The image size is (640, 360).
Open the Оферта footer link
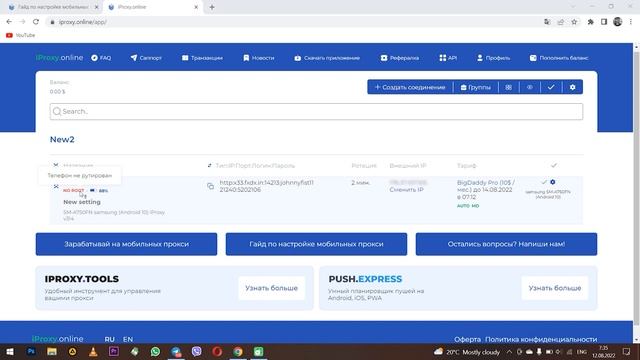coord(467,339)
